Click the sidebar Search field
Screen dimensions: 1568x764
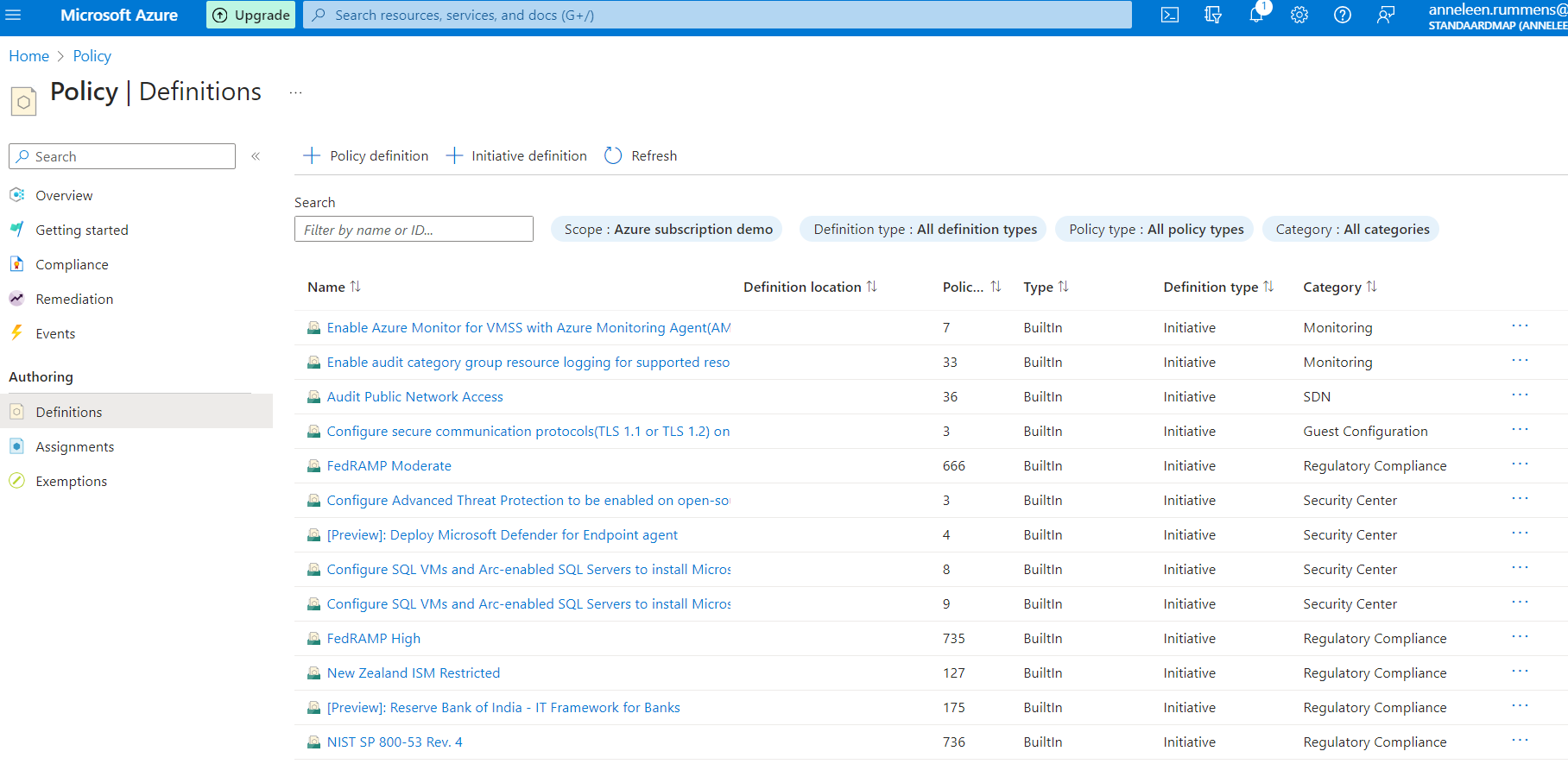click(x=122, y=156)
